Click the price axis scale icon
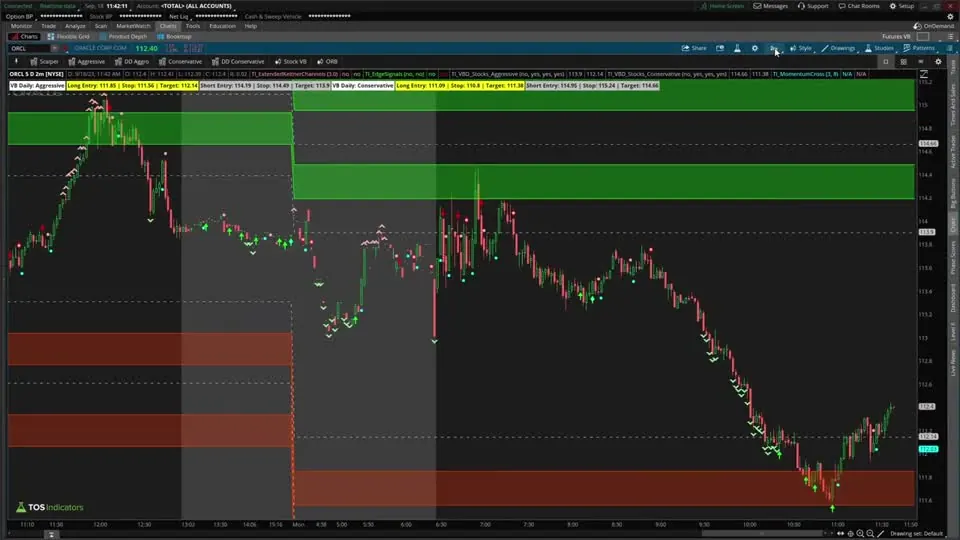The width and height of the screenshot is (960, 540). [923, 74]
